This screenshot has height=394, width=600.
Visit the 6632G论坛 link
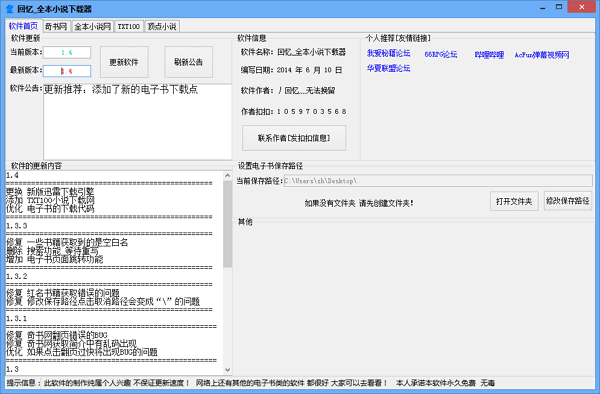click(441, 54)
